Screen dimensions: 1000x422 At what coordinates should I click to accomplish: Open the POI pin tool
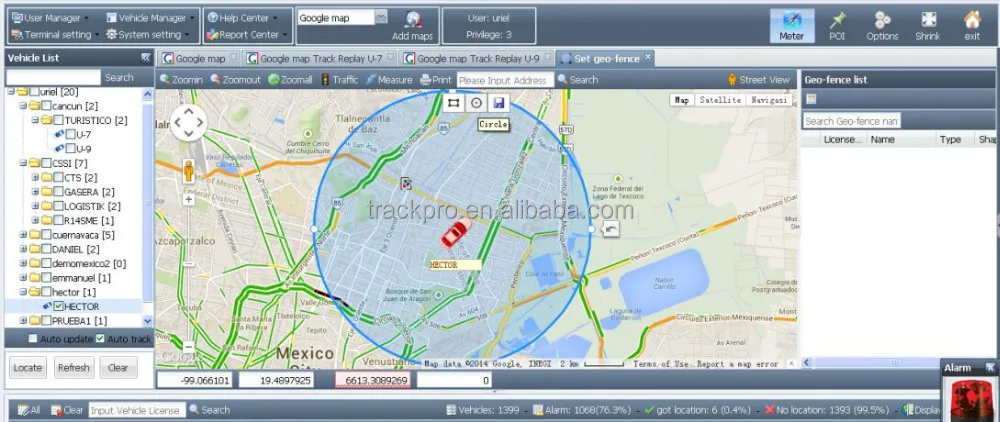coord(837,25)
